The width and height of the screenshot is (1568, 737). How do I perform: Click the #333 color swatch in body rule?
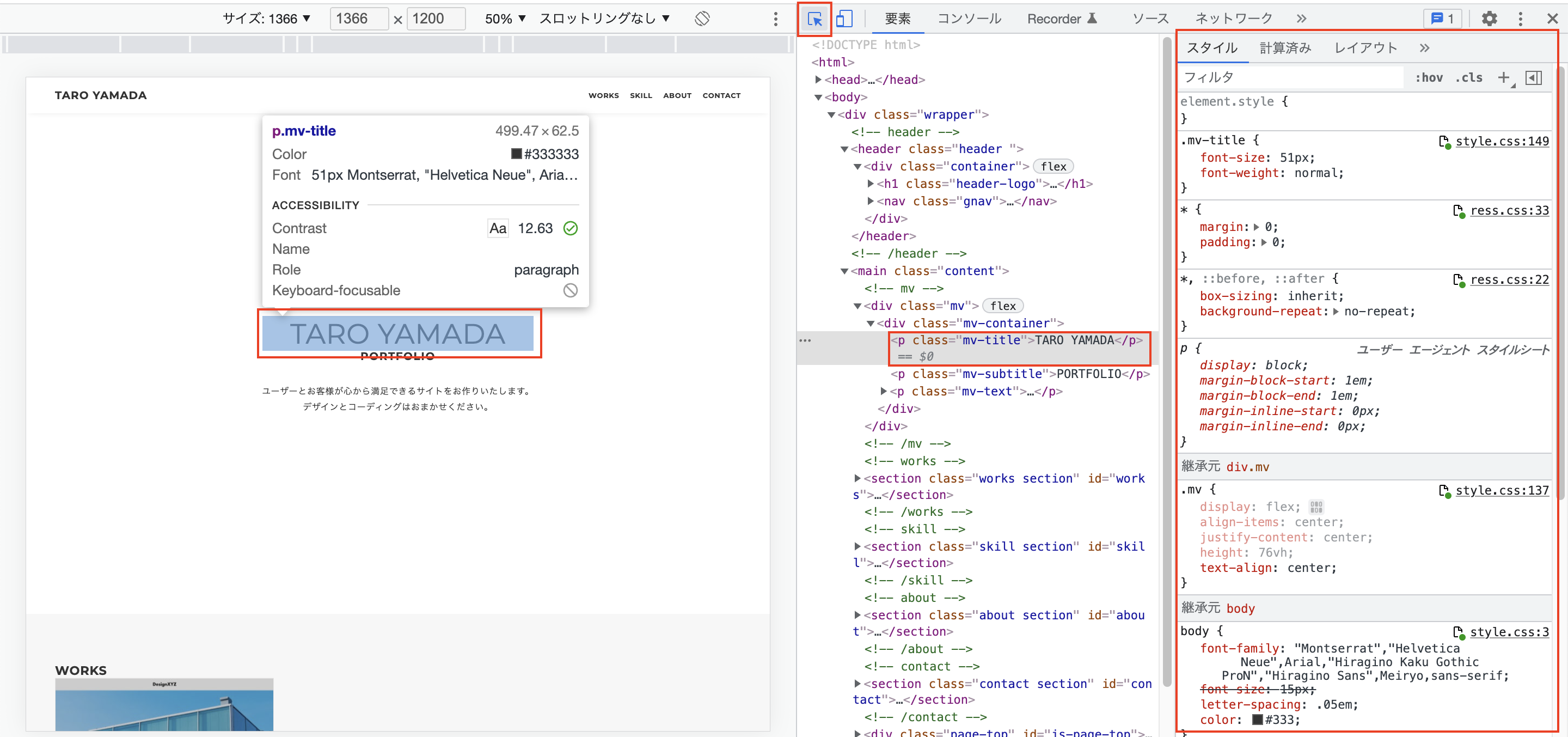tap(1258, 720)
